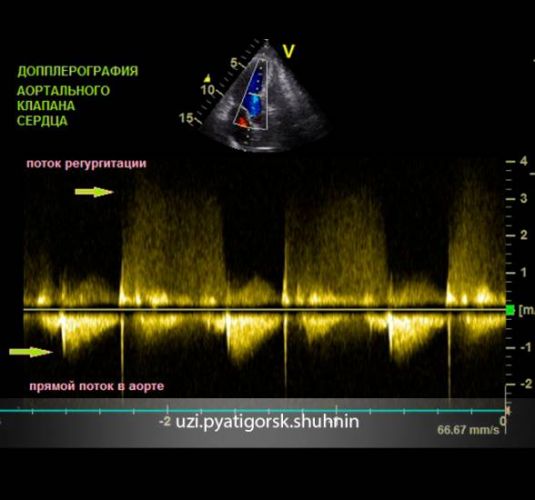Click the velocity scale value -1

[525, 347]
